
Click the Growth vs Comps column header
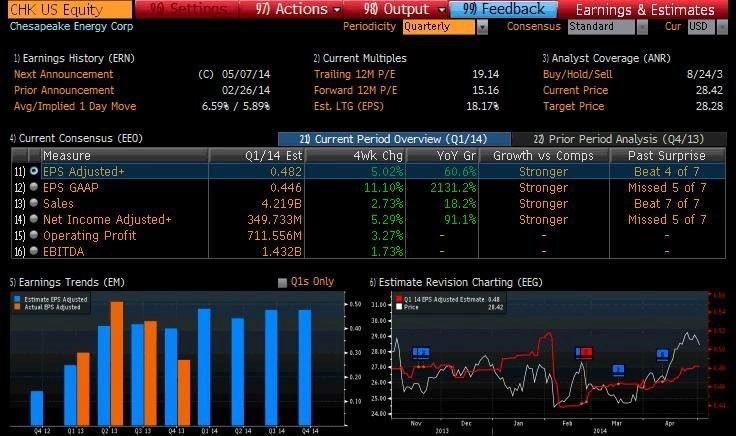point(544,155)
